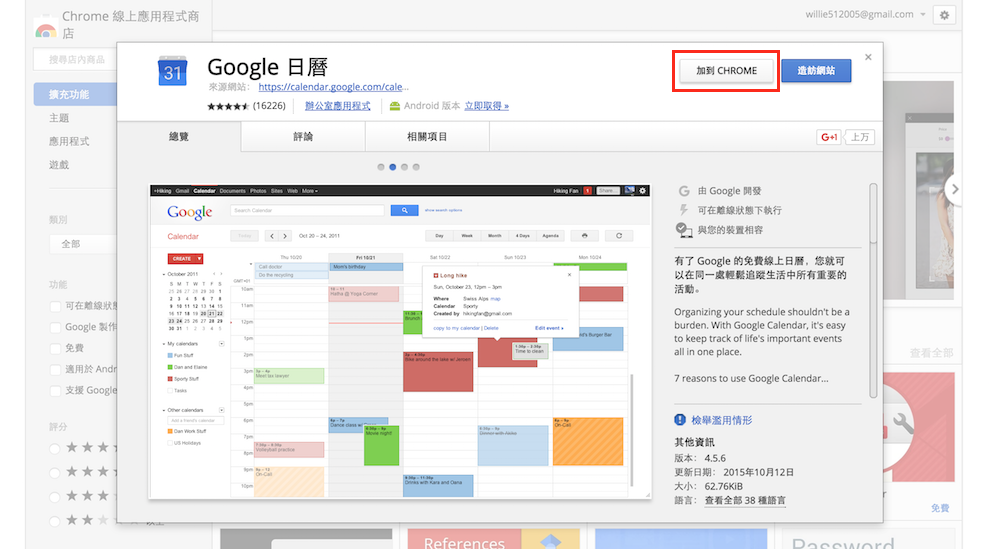The height and width of the screenshot is (549, 1000).
Task: Click the offline lightning bolt icon
Action: (684, 210)
